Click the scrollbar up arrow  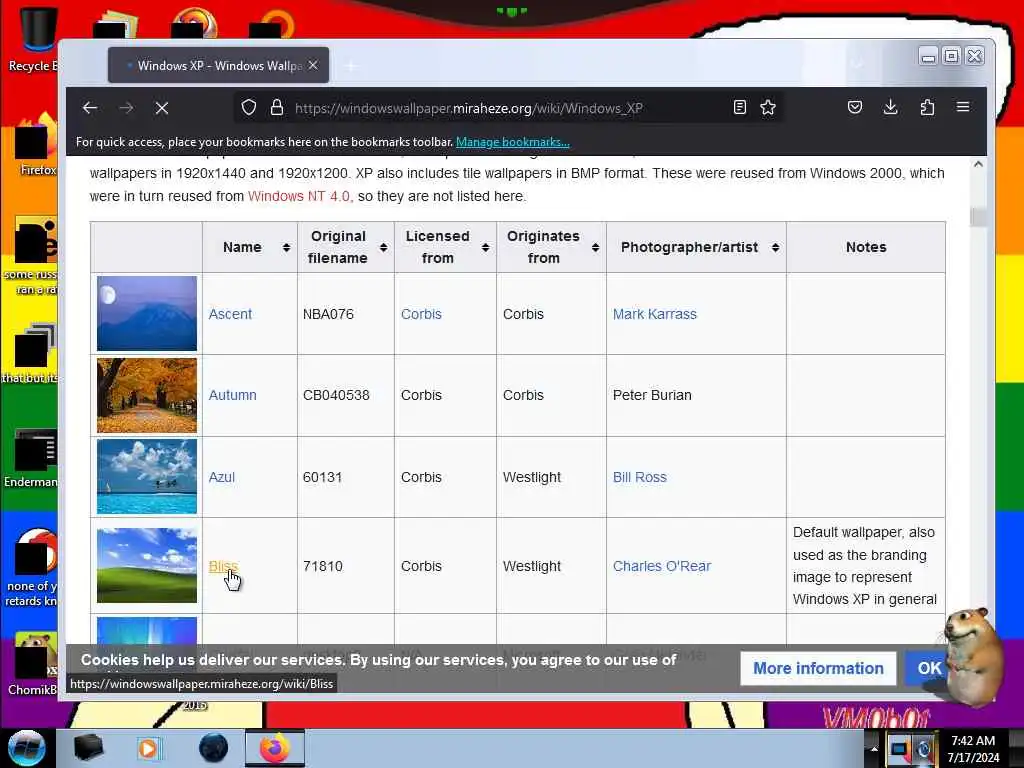tap(978, 165)
